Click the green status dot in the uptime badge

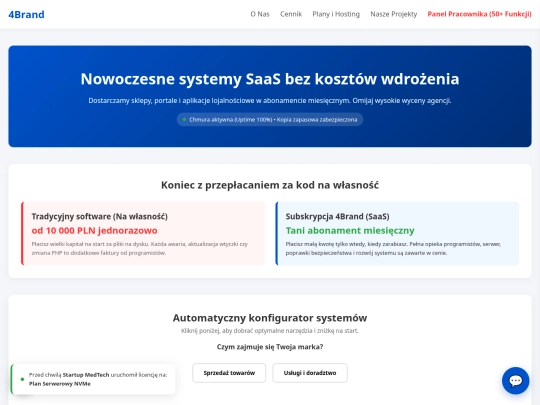click(184, 120)
